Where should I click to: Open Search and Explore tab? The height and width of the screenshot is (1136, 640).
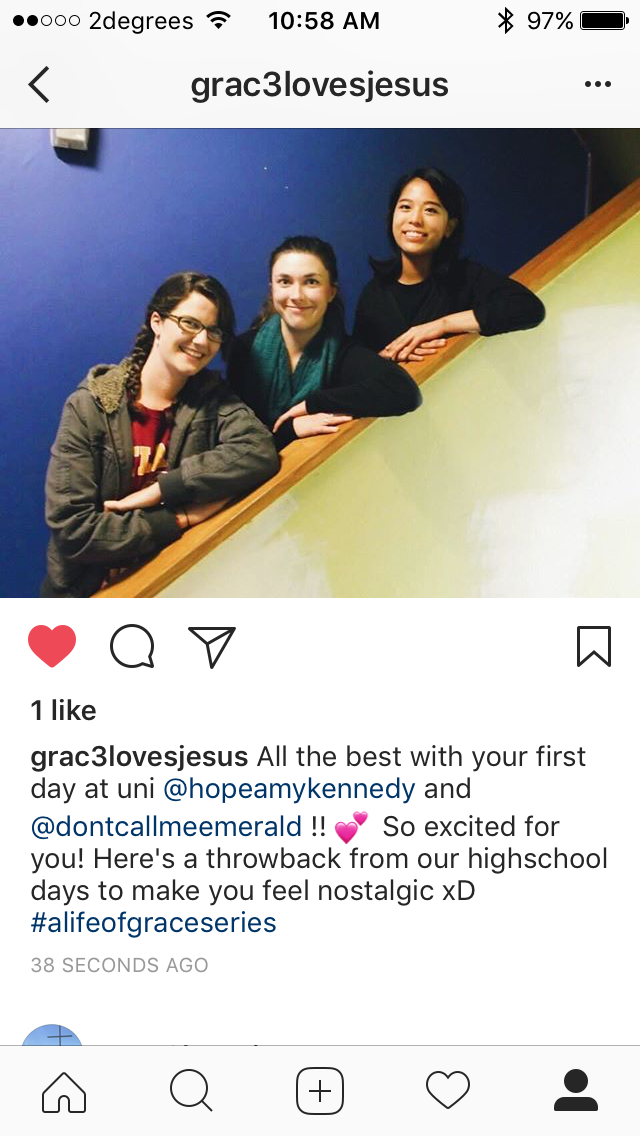[191, 1091]
